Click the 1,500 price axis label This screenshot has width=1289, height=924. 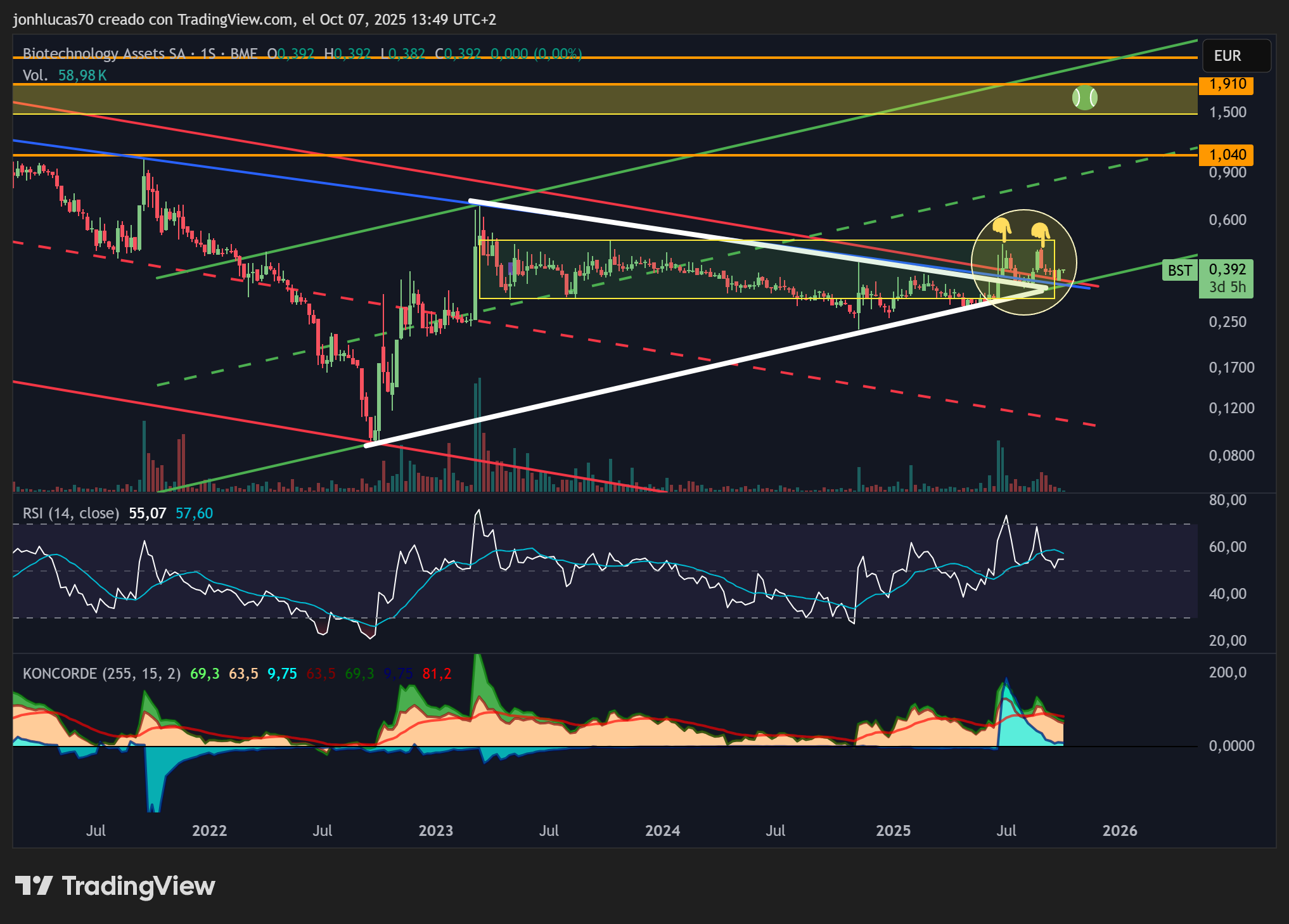[1228, 112]
